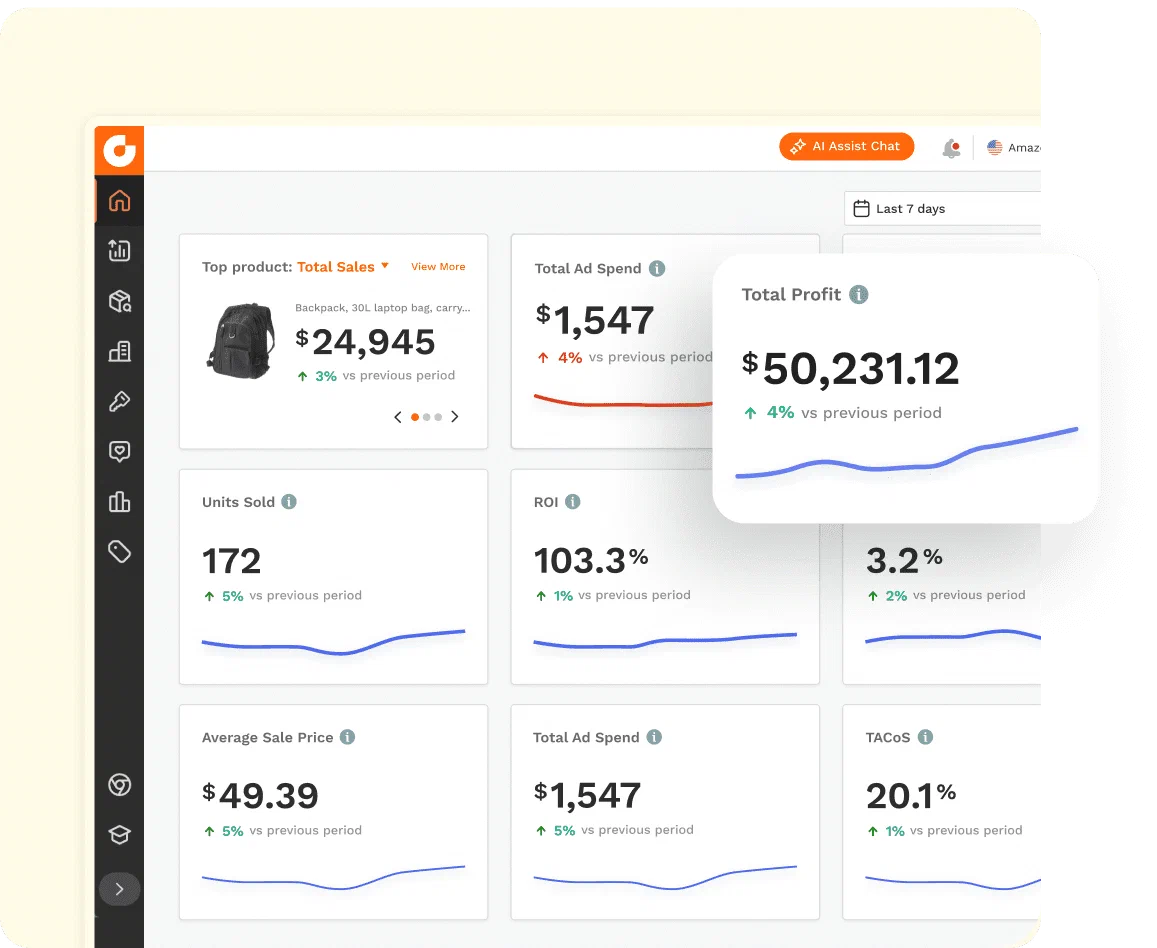This screenshot has width=1157, height=948.
Task: Expand the sidebar with arrow button
Action: (x=120, y=889)
